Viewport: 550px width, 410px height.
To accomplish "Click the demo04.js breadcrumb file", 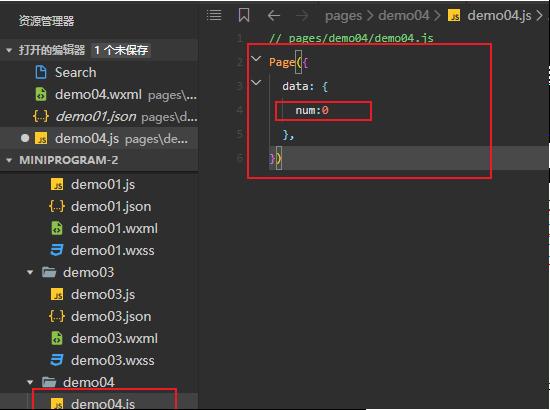I will tap(499, 15).
